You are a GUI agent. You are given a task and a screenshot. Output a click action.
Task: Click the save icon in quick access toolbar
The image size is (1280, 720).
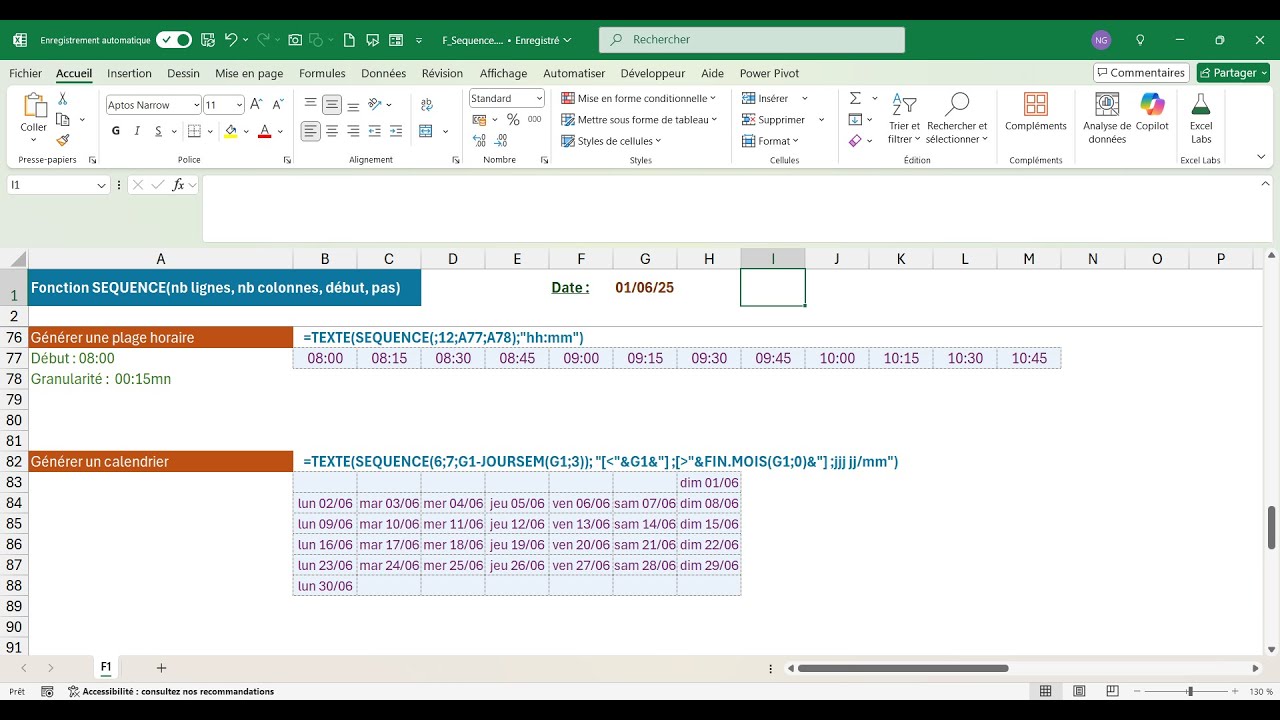click(x=208, y=40)
